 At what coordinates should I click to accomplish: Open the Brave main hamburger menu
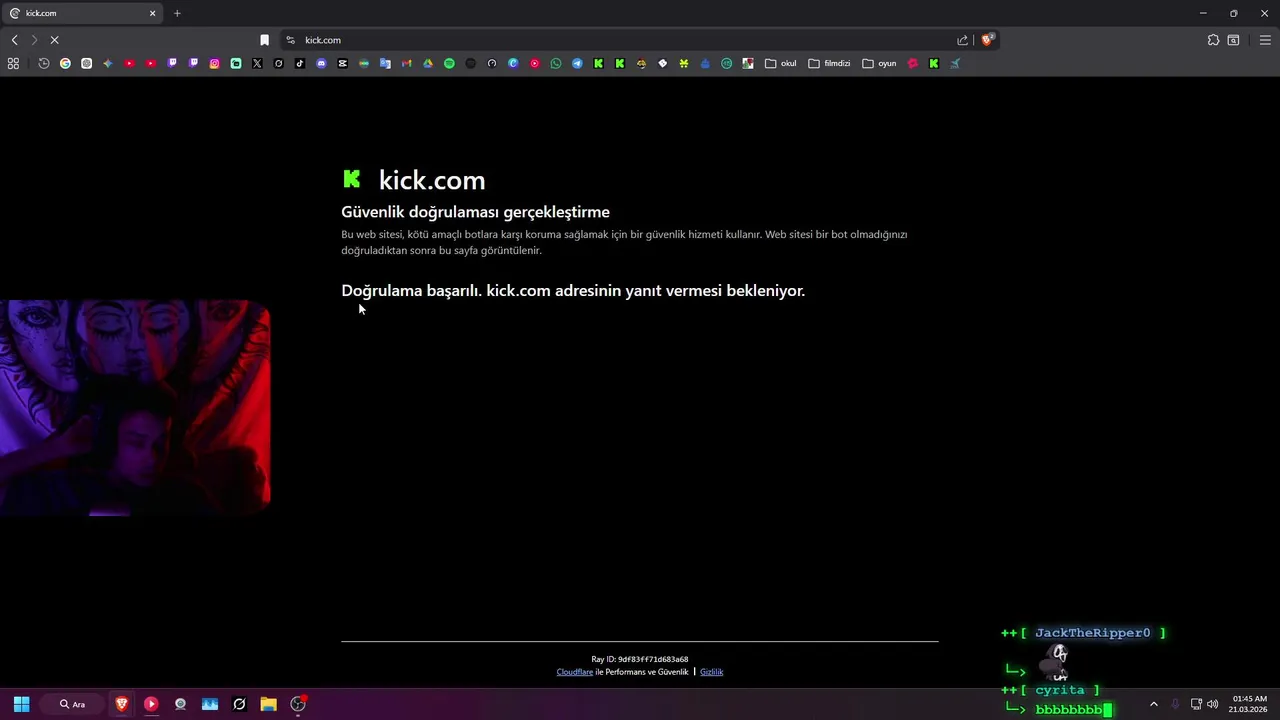tap(1265, 40)
